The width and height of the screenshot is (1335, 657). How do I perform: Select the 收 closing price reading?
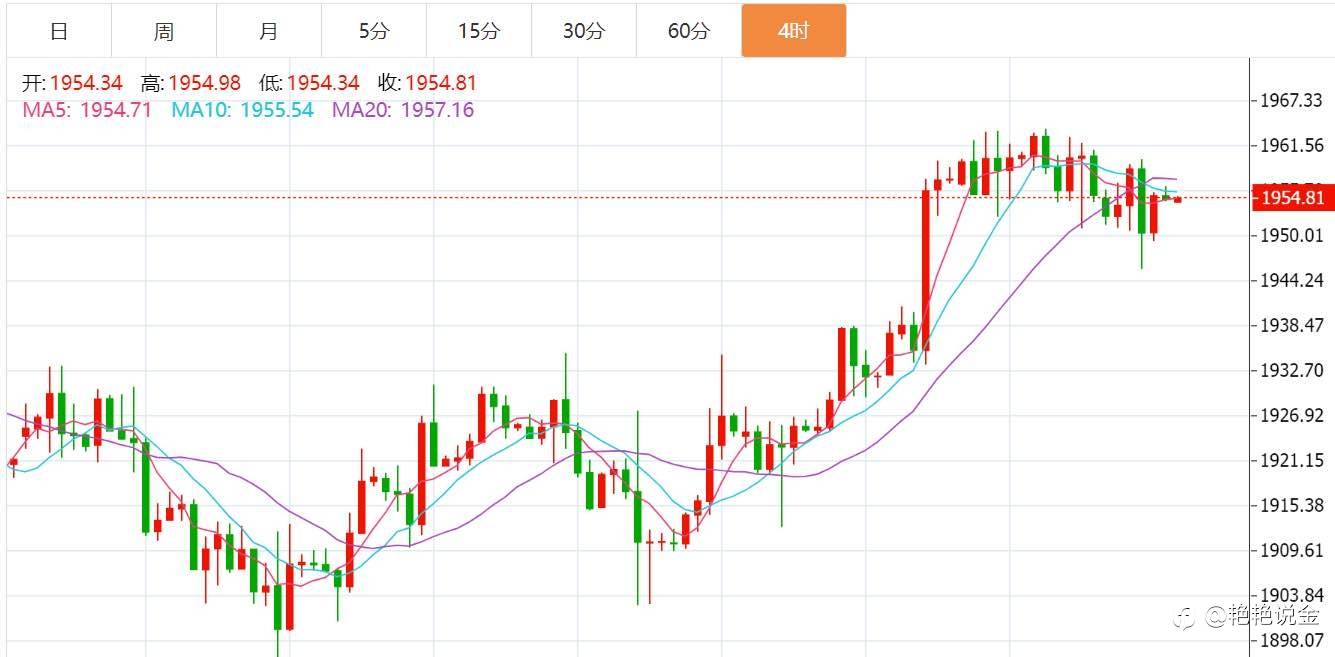tap(427, 84)
